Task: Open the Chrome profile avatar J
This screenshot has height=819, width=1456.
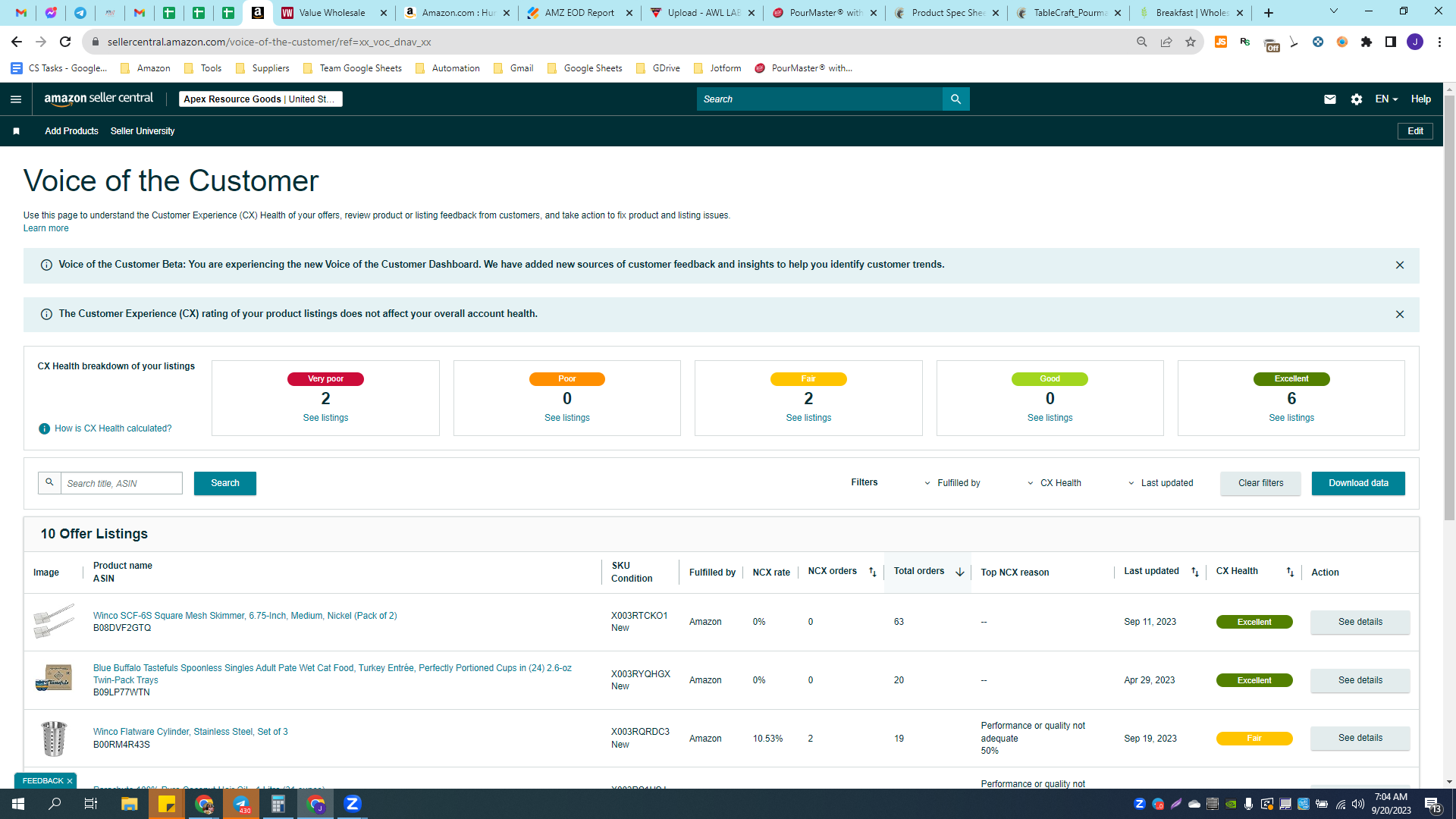Action: [1415, 42]
